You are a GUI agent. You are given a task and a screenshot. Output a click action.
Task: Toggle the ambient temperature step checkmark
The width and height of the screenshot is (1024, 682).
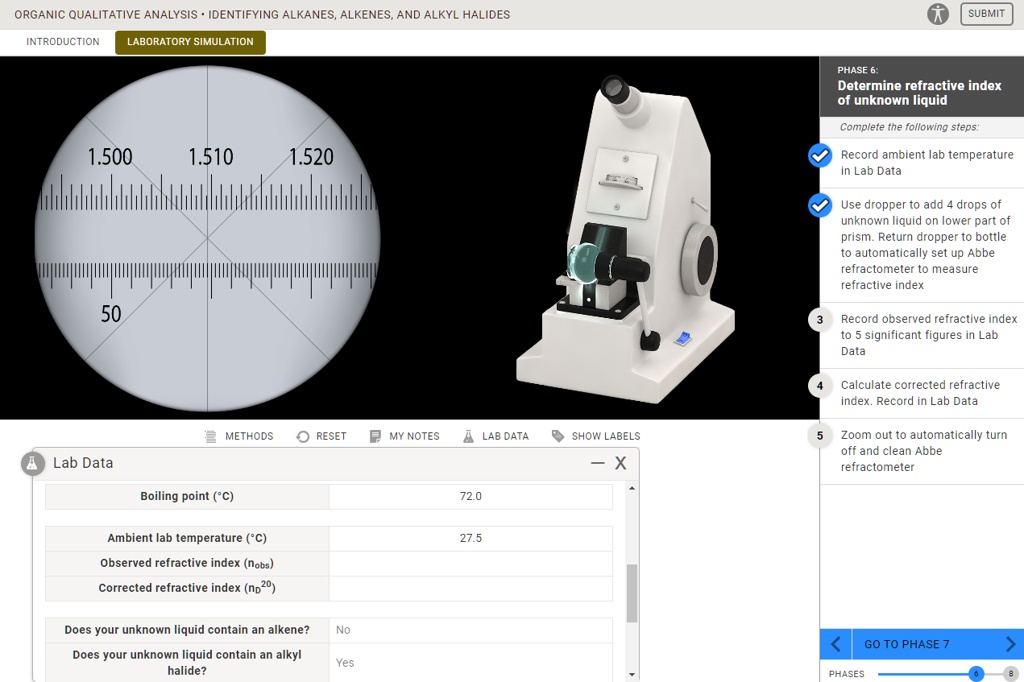(x=819, y=155)
